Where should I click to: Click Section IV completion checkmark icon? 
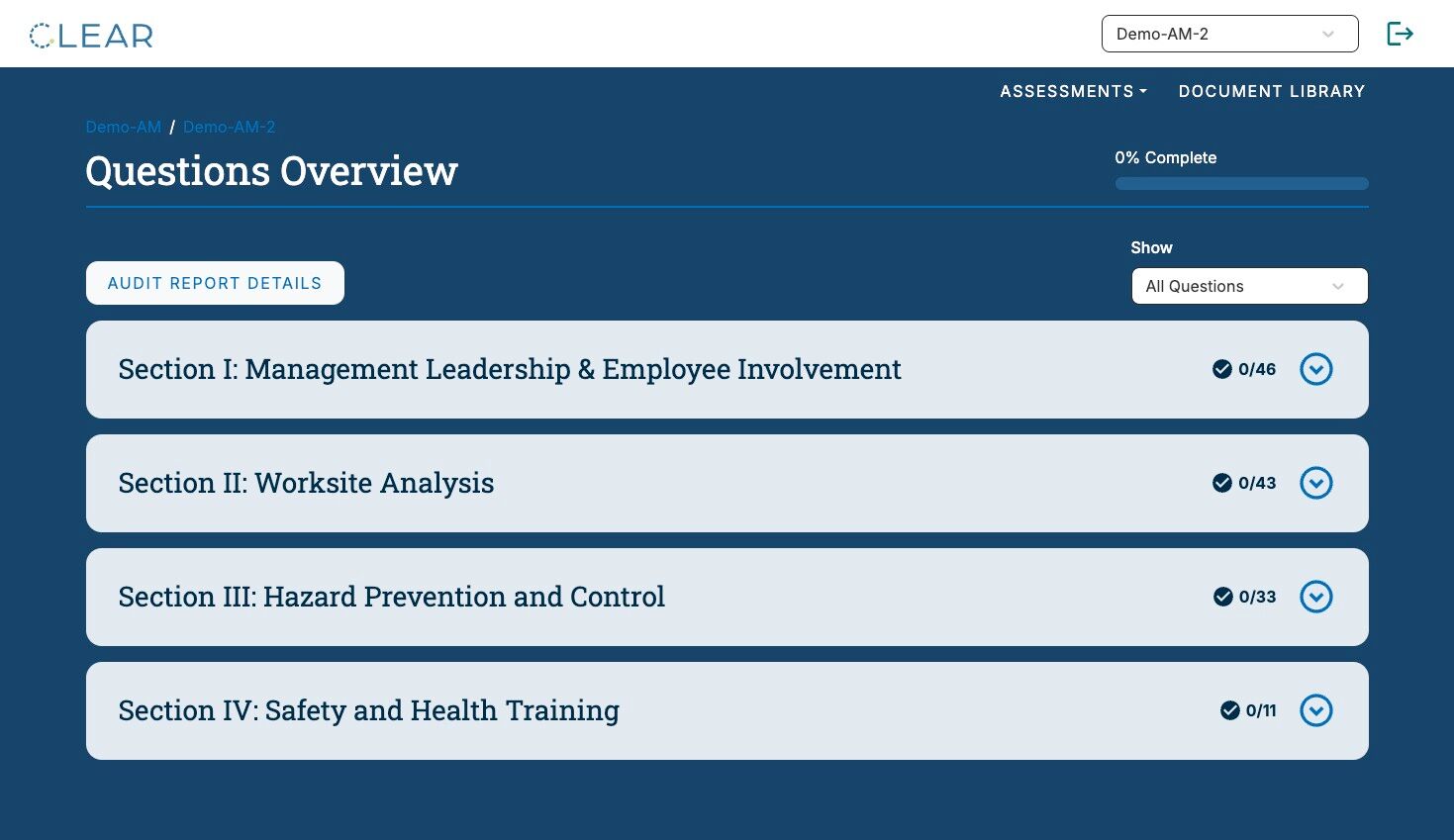(1230, 710)
